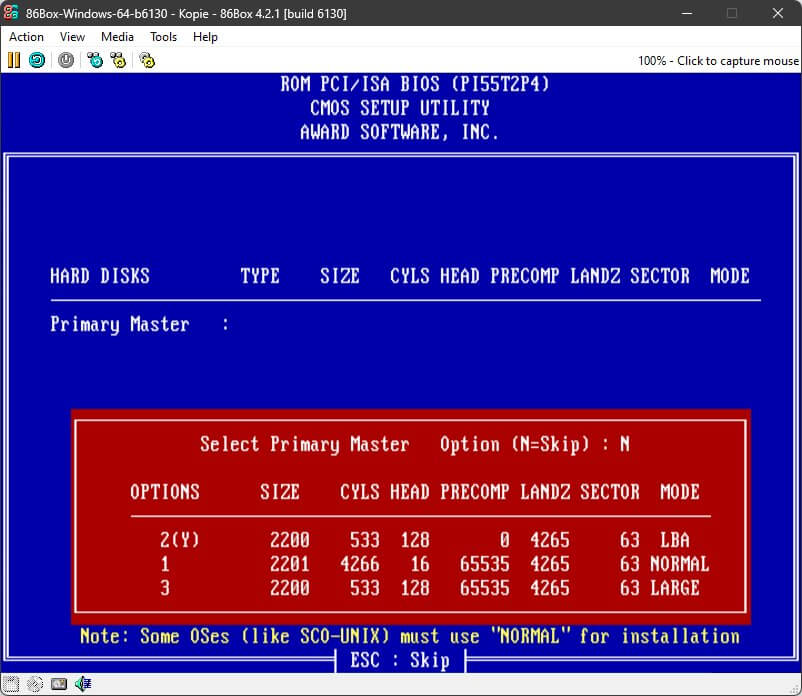Image resolution: width=802 pixels, height=696 pixels.
Task: Click the option input value 'N'
Action: coord(625,444)
